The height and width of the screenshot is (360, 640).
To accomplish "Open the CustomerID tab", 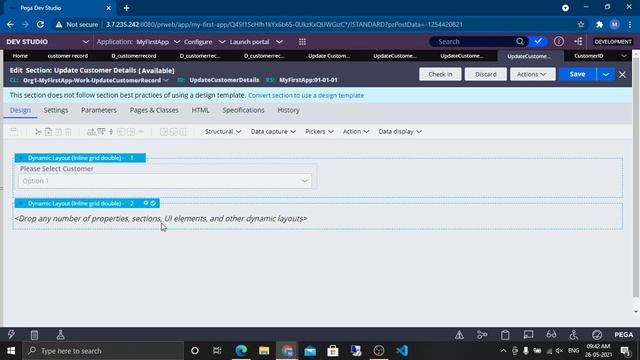I will point(589,56).
